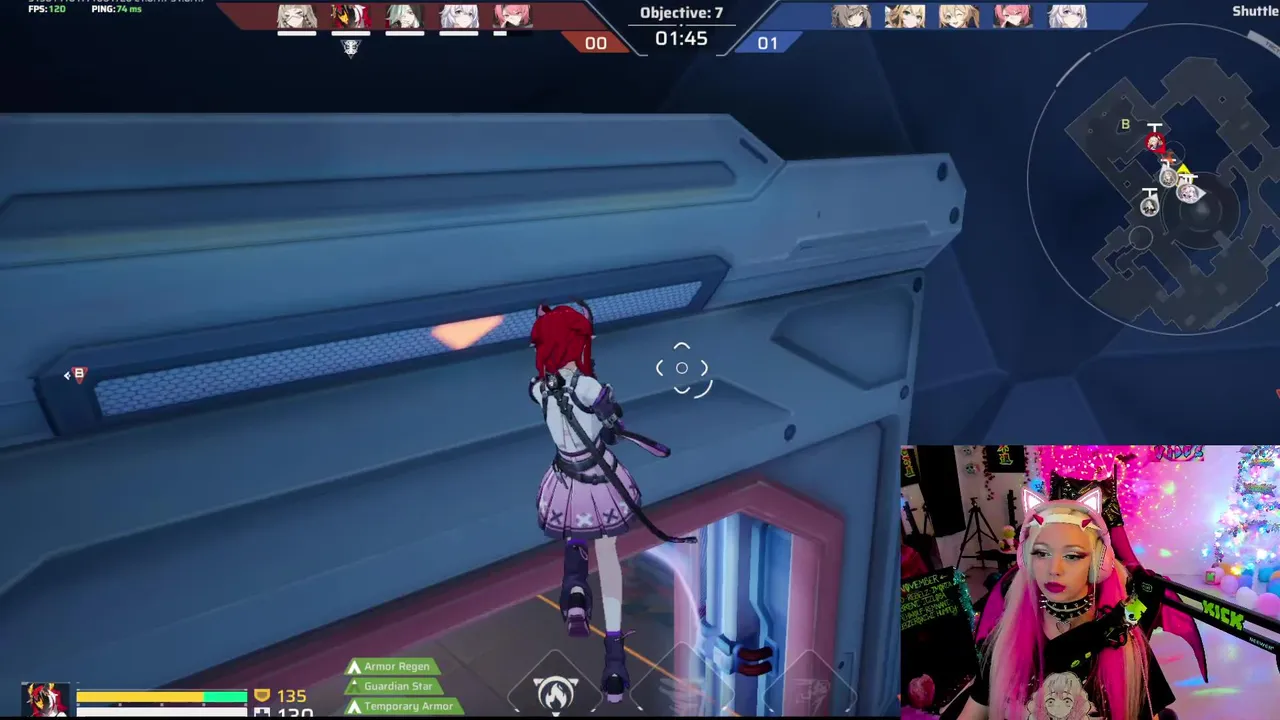
Task: Click the Shuttle map name label
Action: click(1256, 11)
